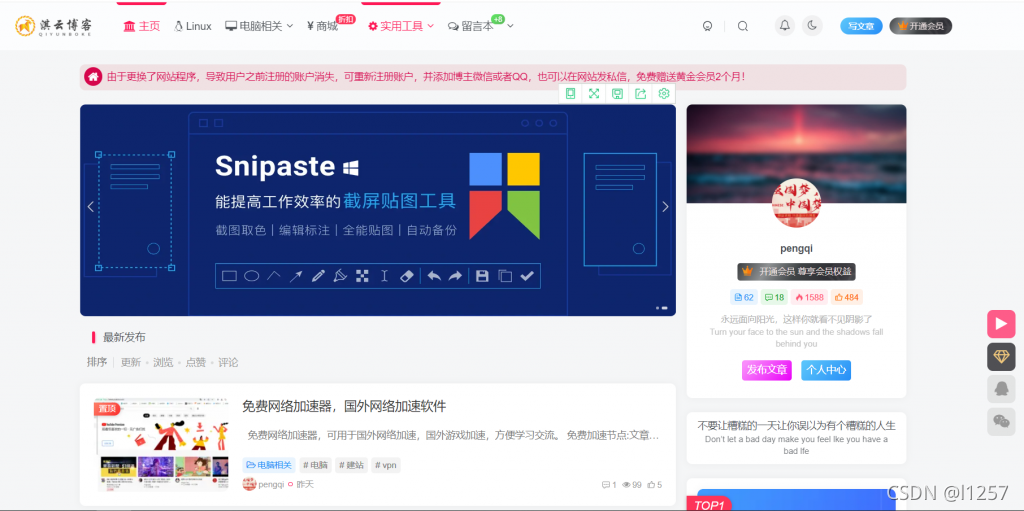Viewport: 1024px width, 511px height.
Task: Click the pengqi username in the profile card
Action: click(796, 248)
